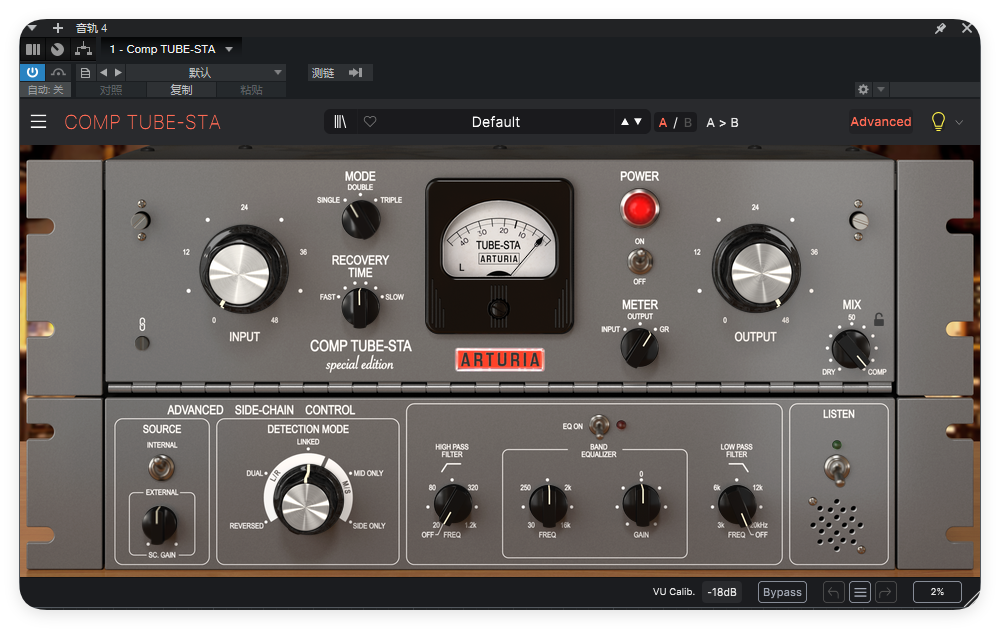Image resolution: width=1000 pixels, height=629 pixels.
Task: Toggle the plugin power bypass icon
Action: pyautogui.click(x=33, y=72)
